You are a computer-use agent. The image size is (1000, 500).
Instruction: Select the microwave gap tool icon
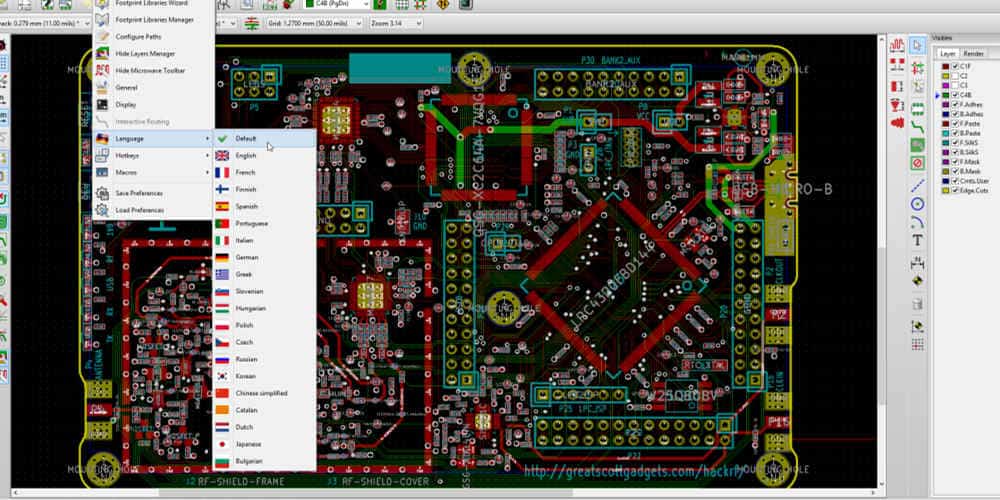[x=897, y=64]
